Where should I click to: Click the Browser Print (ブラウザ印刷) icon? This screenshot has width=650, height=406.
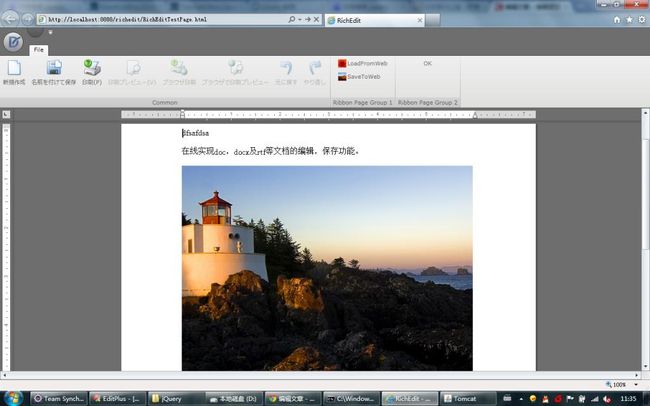click(179, 68)
